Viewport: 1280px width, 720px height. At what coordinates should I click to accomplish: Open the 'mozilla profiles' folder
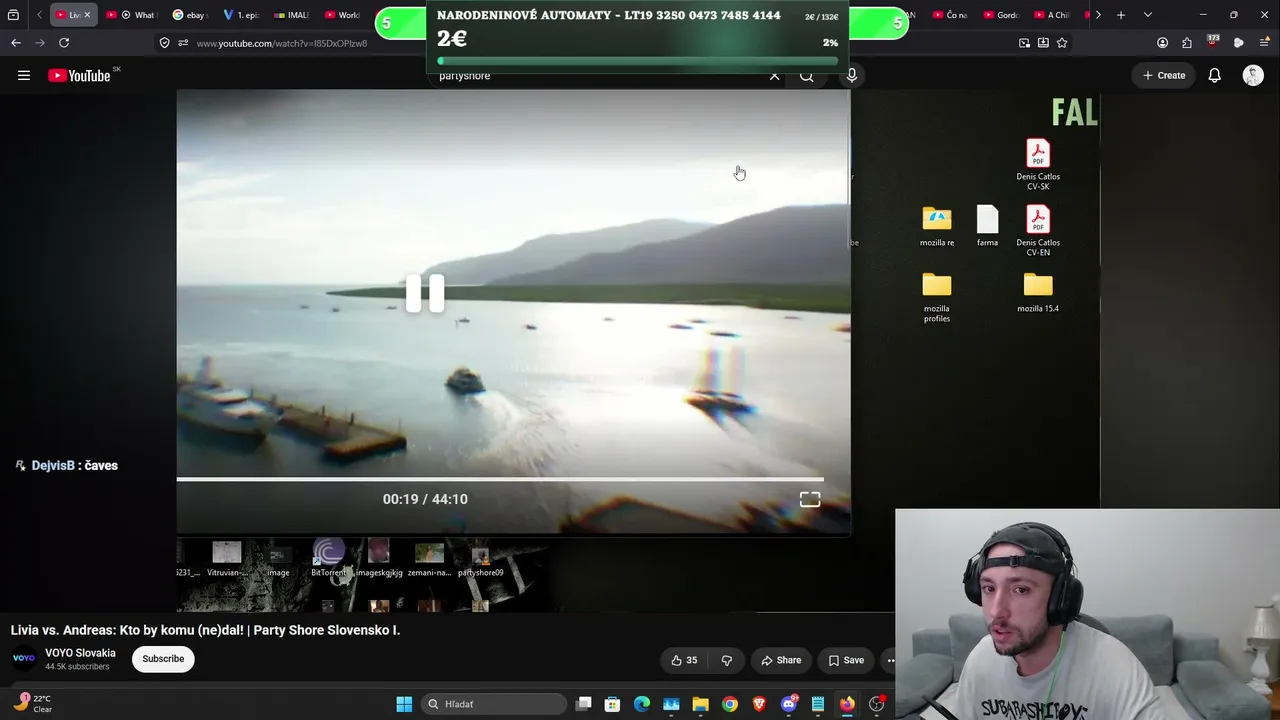click(x=937, y=297)
